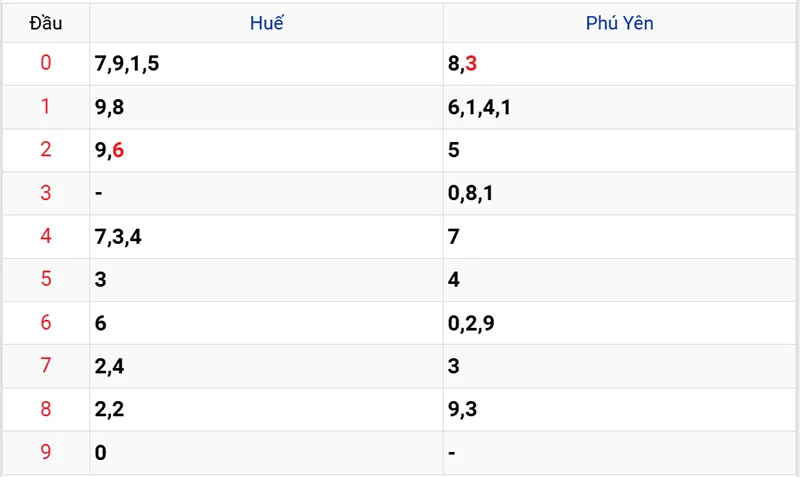Click the Huế cell showing 9,8
The height and width of the screenshot is (477, 800).
coord(109,107)
